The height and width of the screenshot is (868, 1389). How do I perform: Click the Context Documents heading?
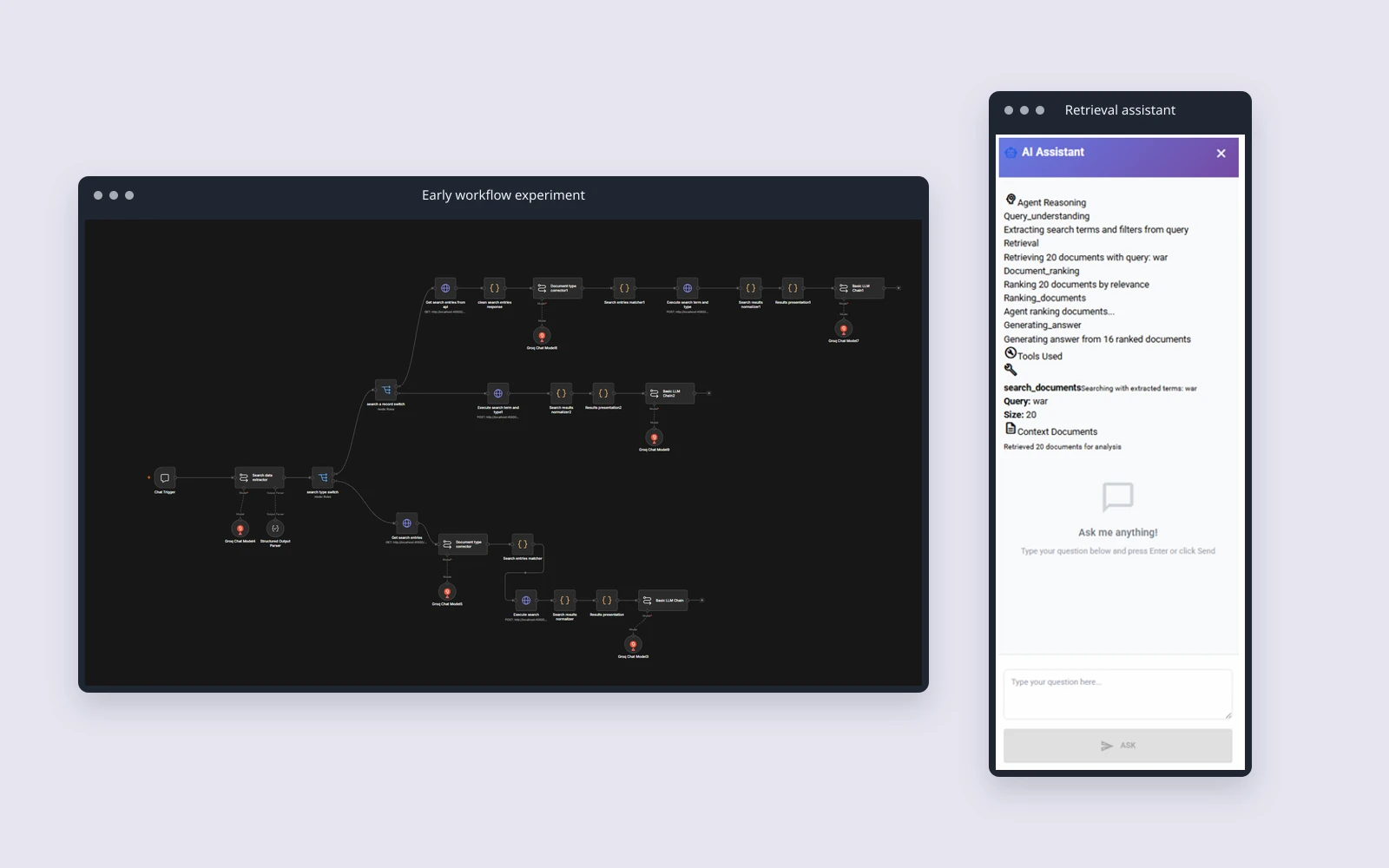tap(1057, 431)
